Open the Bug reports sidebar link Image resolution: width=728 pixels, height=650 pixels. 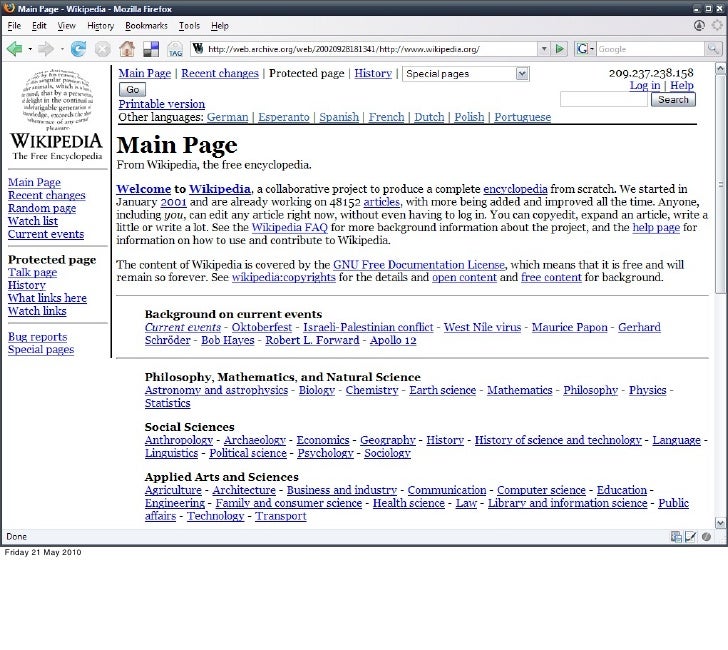(x=38, y=337)
